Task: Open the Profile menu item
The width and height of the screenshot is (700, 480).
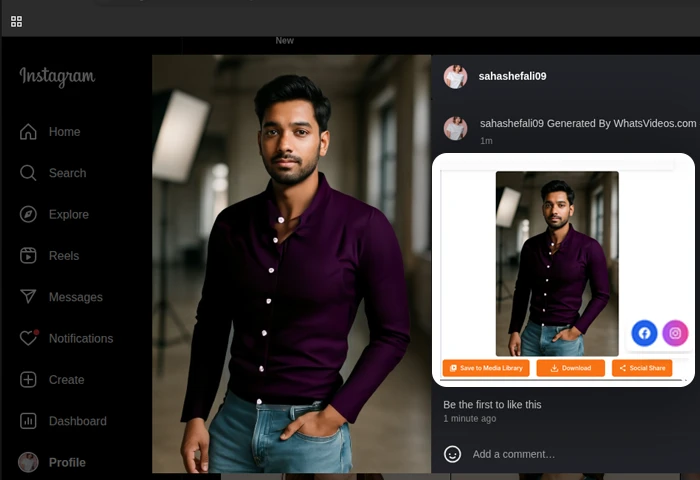Action: [x=67, y=462]
